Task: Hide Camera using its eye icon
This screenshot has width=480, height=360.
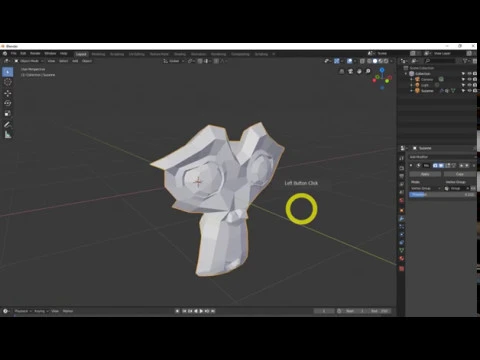Action: click(x=469, y=79)
